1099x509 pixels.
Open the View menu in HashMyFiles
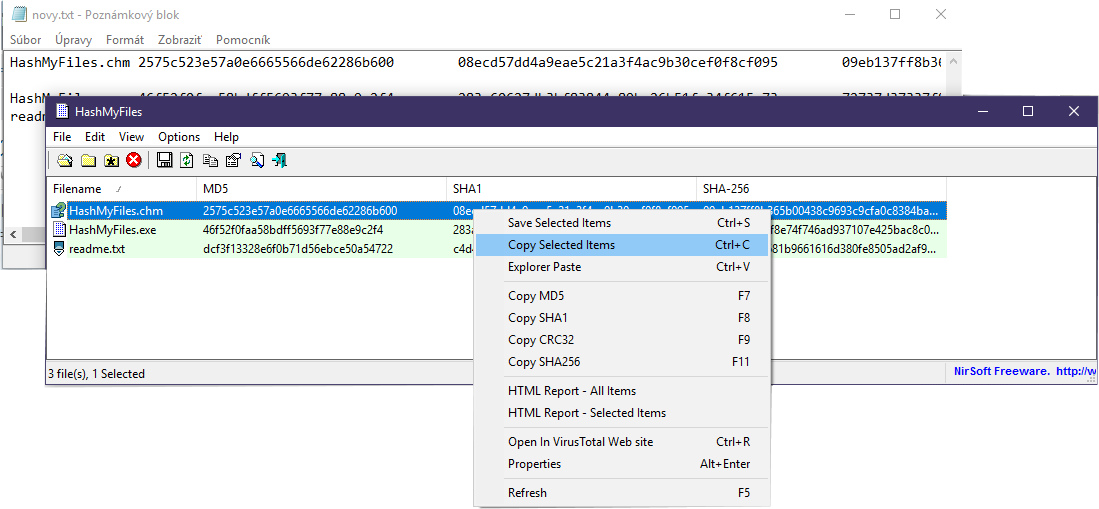[131, 137]
